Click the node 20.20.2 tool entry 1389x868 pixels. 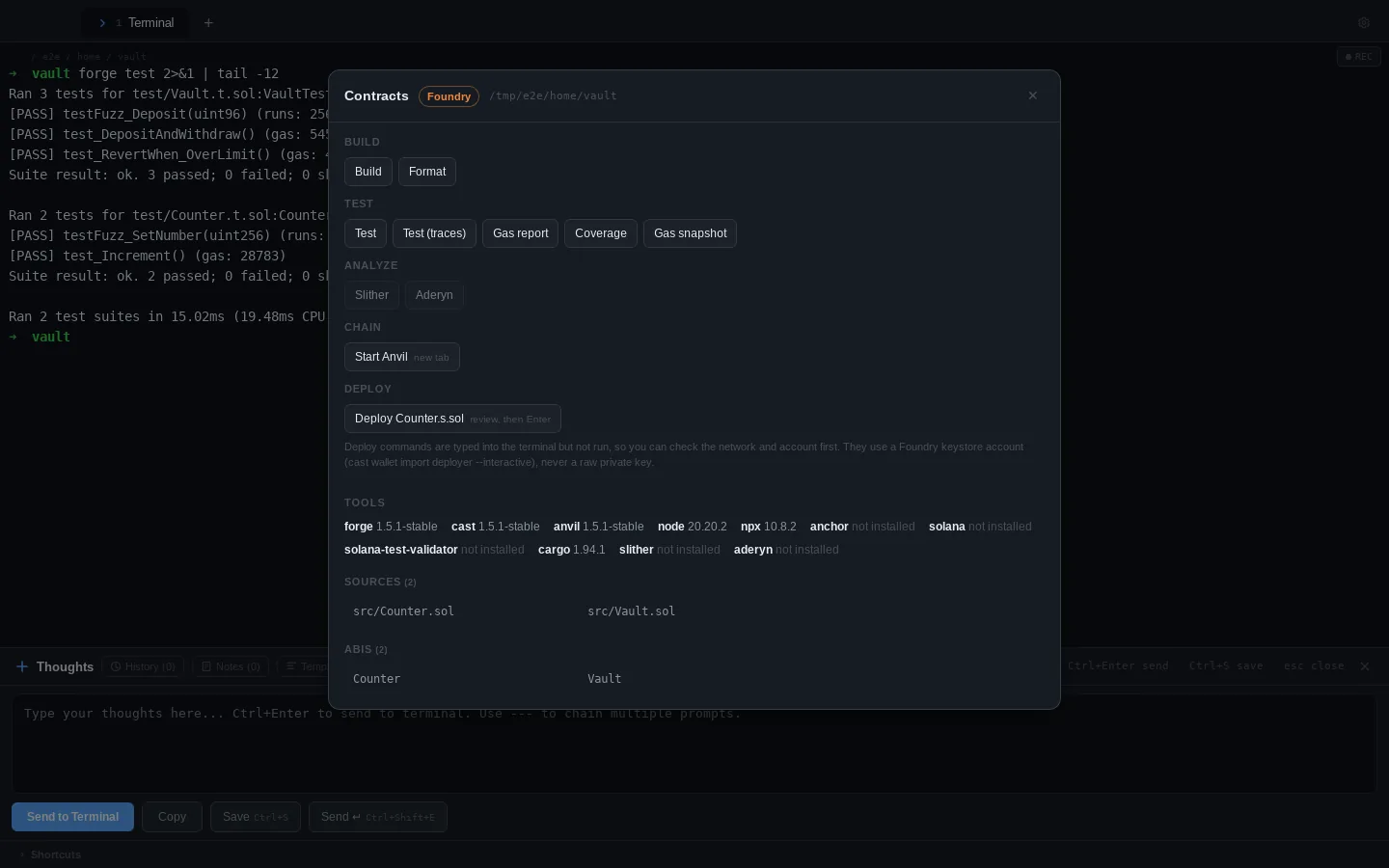click(x=693, y=527)
